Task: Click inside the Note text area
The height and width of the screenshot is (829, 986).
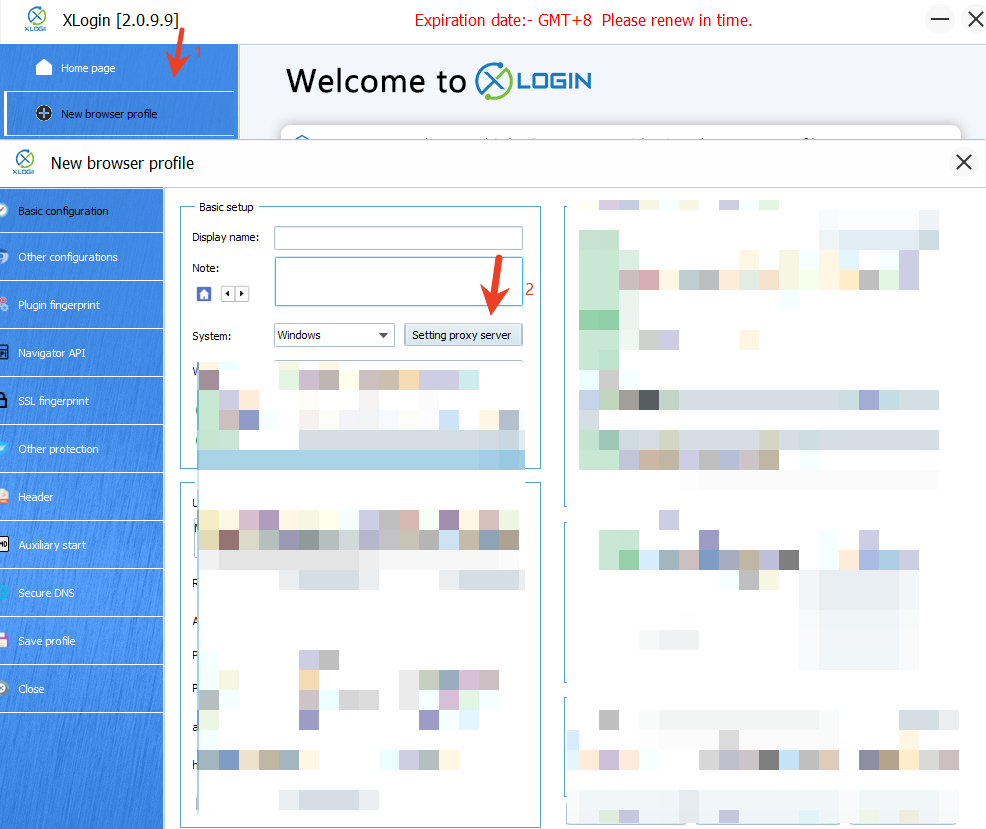Action: [398, 281]
